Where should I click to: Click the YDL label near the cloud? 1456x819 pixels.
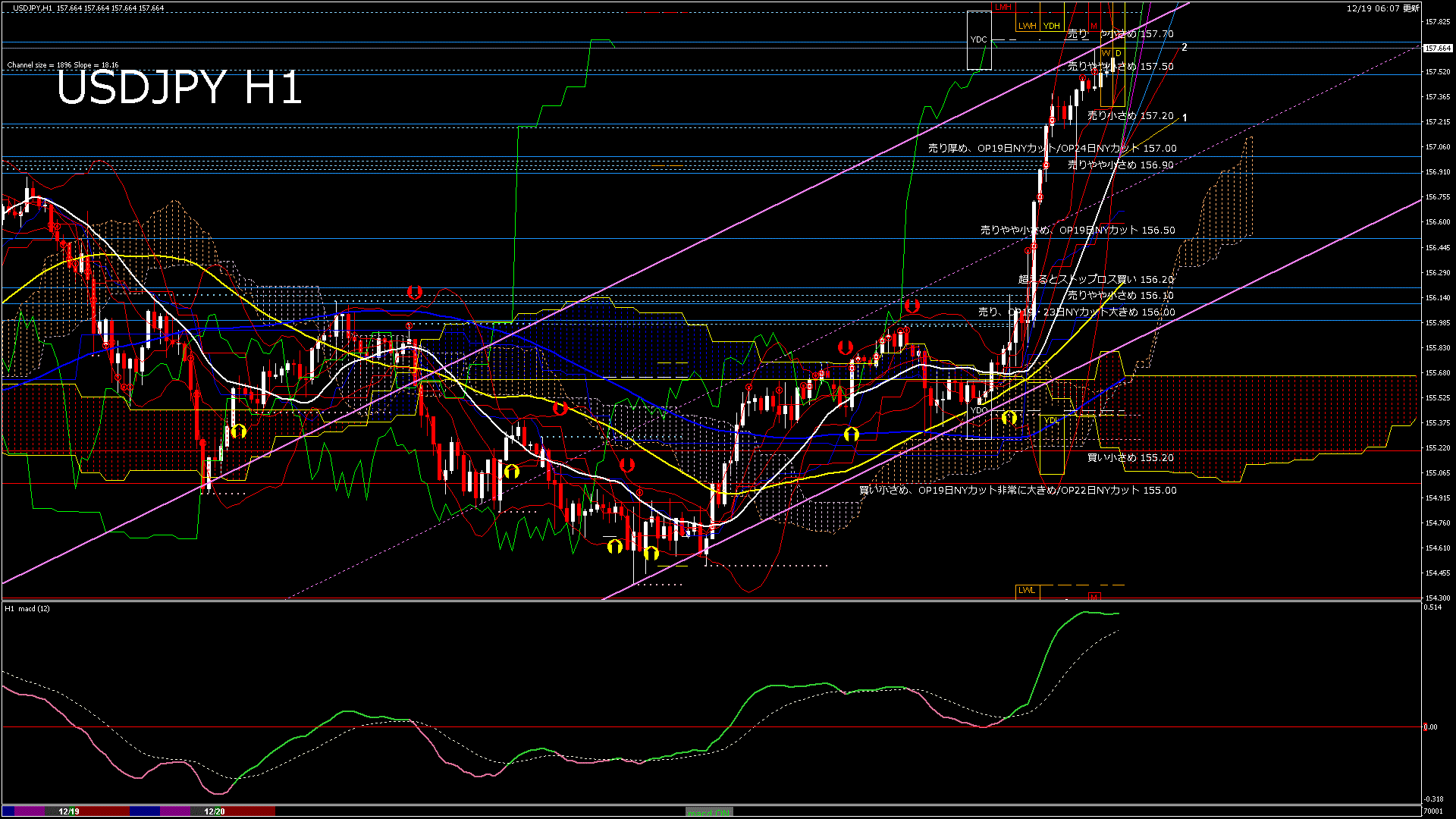(x=1051, y=420)
